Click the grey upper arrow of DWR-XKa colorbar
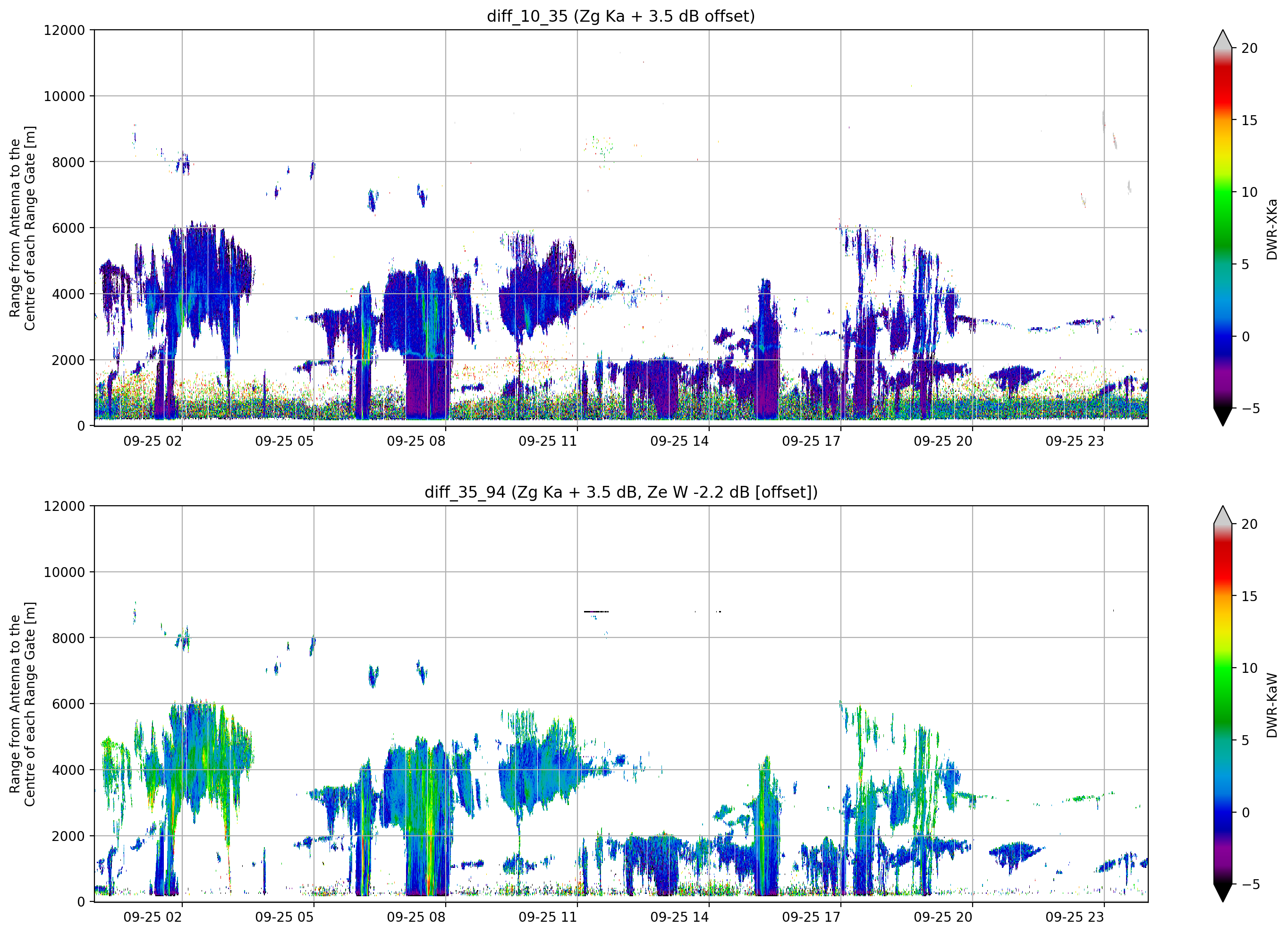 [x=1223, y=40]
